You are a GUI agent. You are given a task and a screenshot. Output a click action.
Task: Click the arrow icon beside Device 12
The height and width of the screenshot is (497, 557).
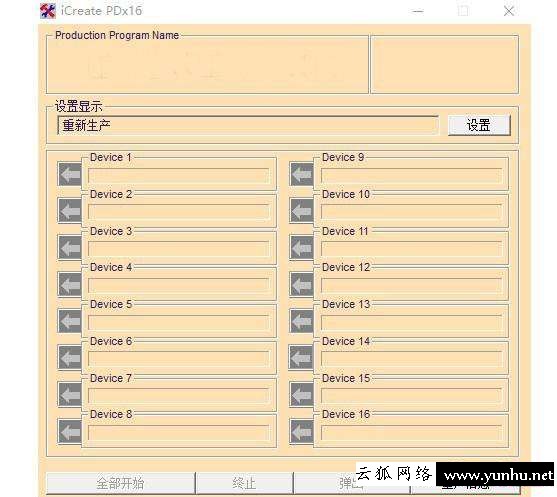pyautogui.click(x=302, y=284)
